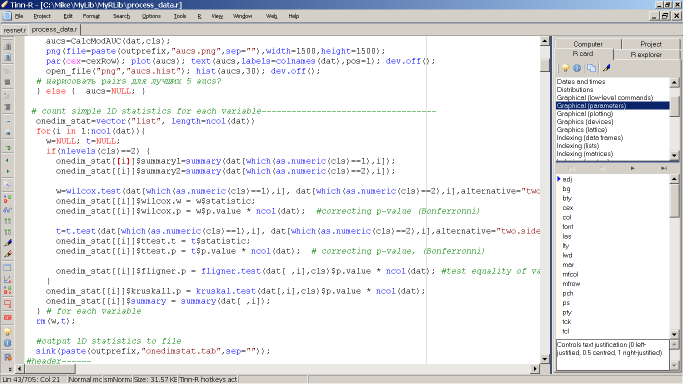Click the blue pen icon in left toolbar
This screenshot has height=384, width=683.
click(7, 243)
